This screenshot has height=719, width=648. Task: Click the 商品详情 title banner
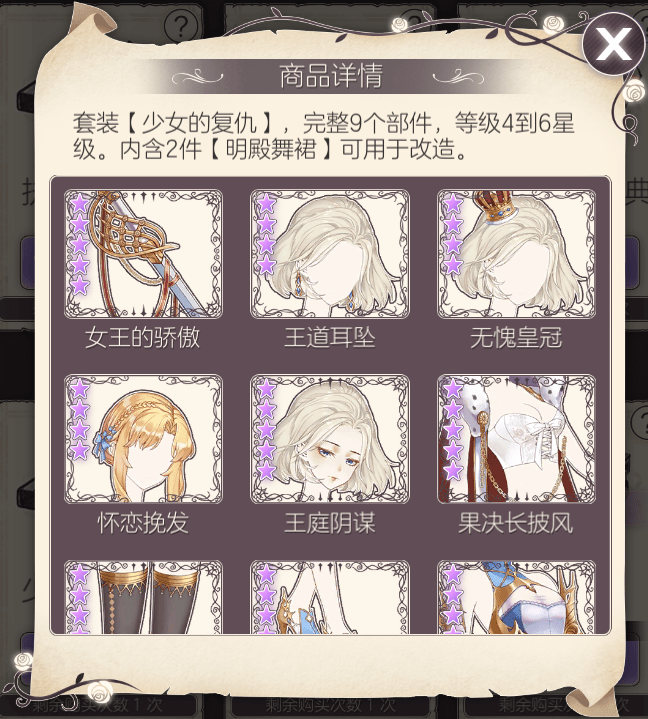pos(330,76)
